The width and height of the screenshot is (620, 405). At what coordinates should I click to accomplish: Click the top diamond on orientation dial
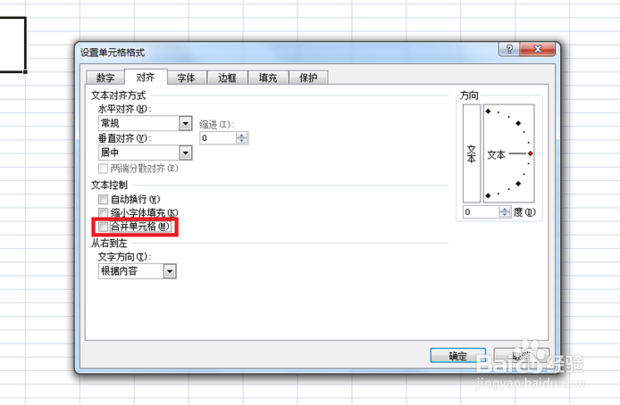(x=488, y=111)
